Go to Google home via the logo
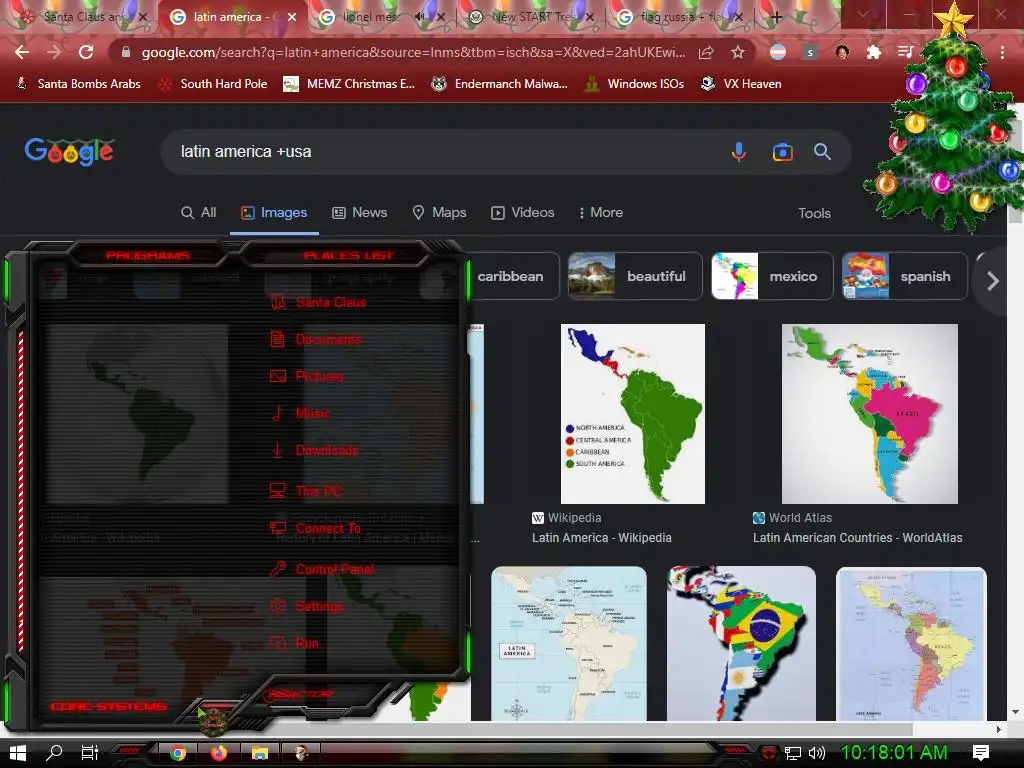This screenshot has width=1024, height=768. pyautogui.click(x=69, y=152)
